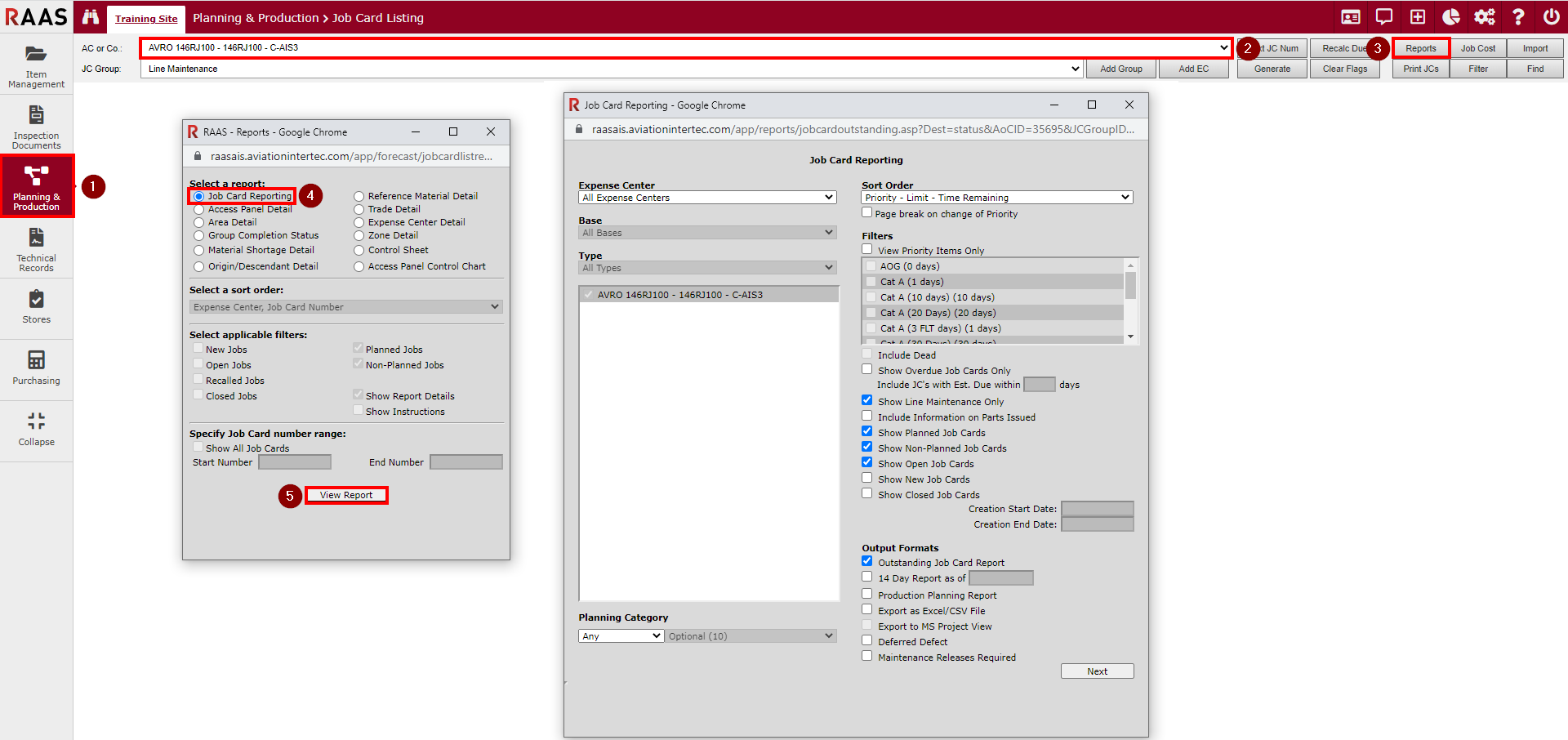Enable the Show Closed Job Cards checkbox

point(867,493)
